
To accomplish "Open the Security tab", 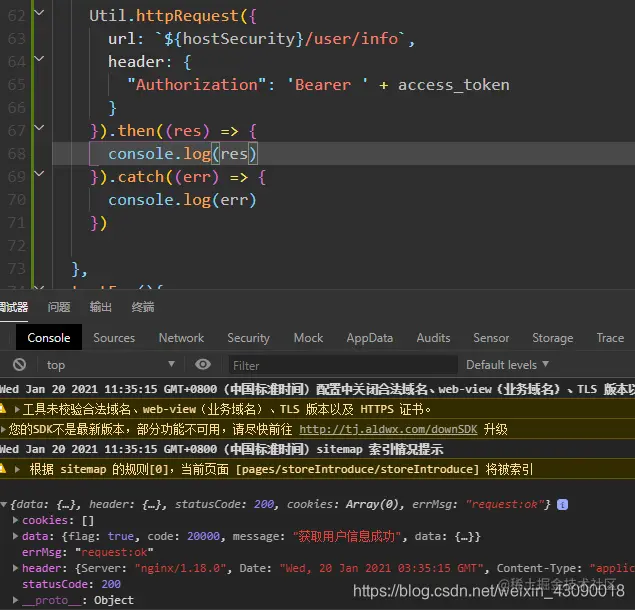I will 248,337.
